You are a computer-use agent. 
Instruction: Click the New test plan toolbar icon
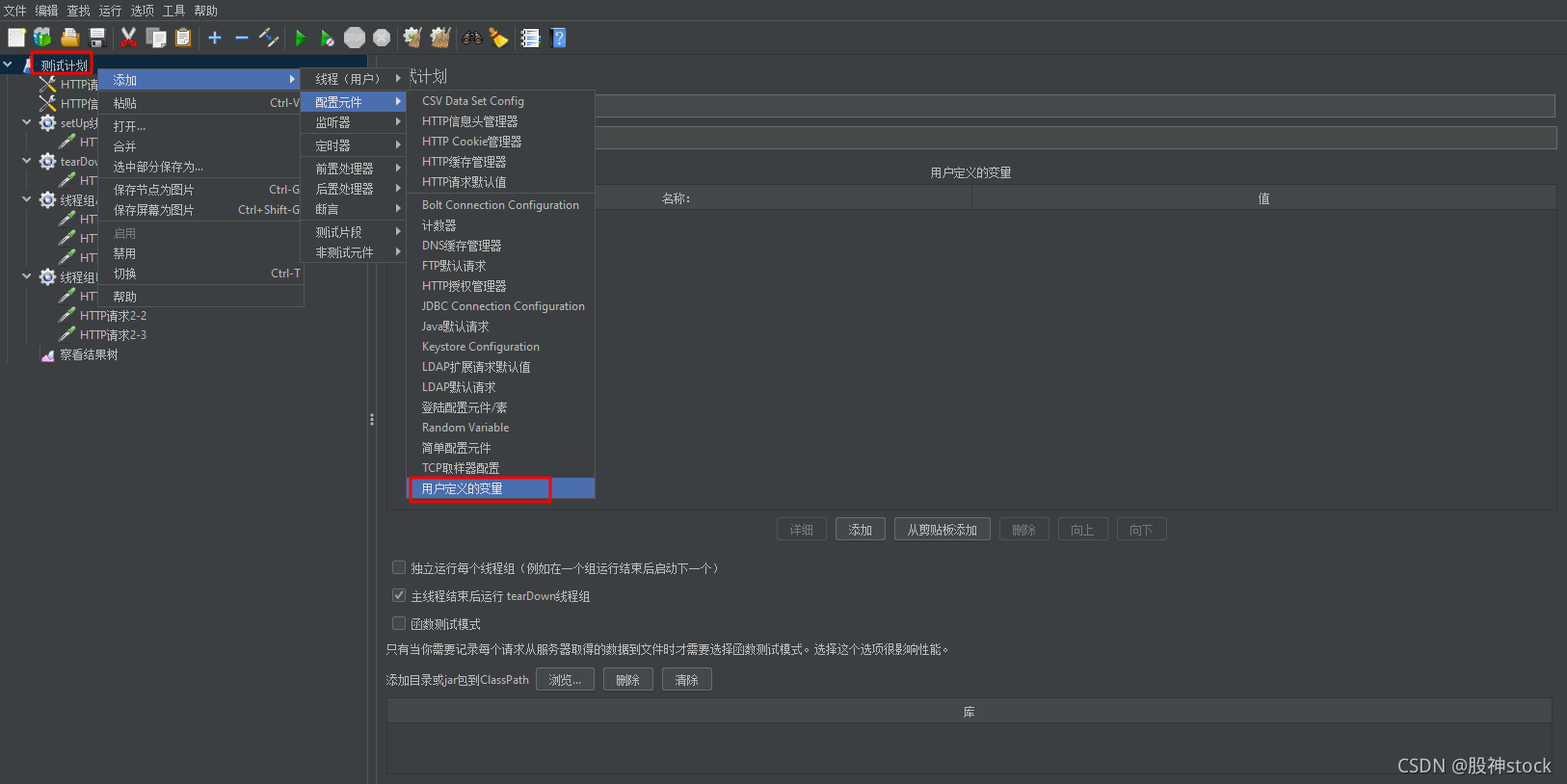click(16, 38)
